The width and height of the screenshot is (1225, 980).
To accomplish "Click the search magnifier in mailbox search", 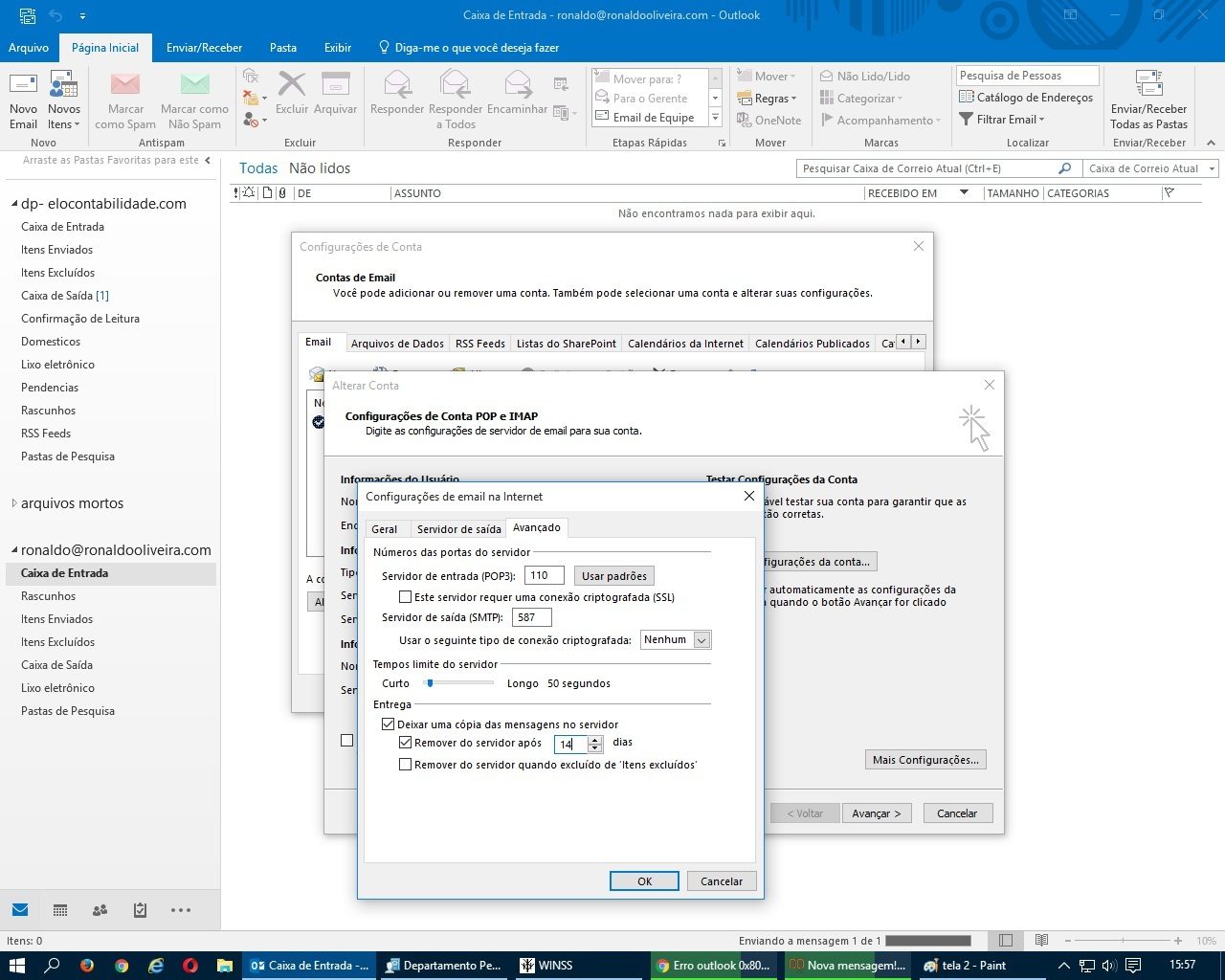I will click(x=1064, y=168).
